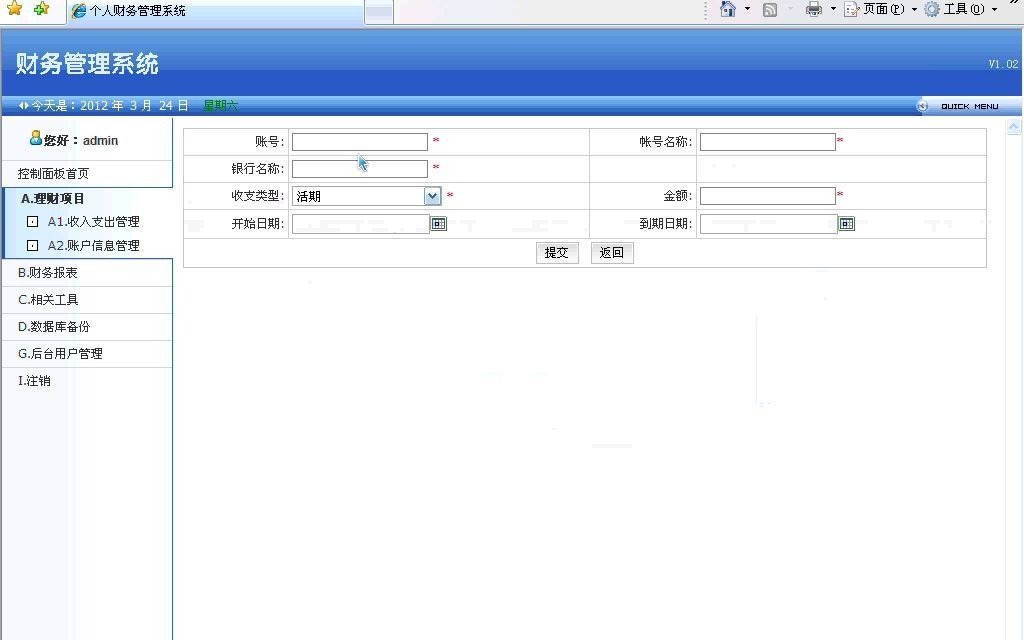Click the Quick Menu icon on the right
The height and width of the screenshot is (640, 1024).
click(922, 105)
